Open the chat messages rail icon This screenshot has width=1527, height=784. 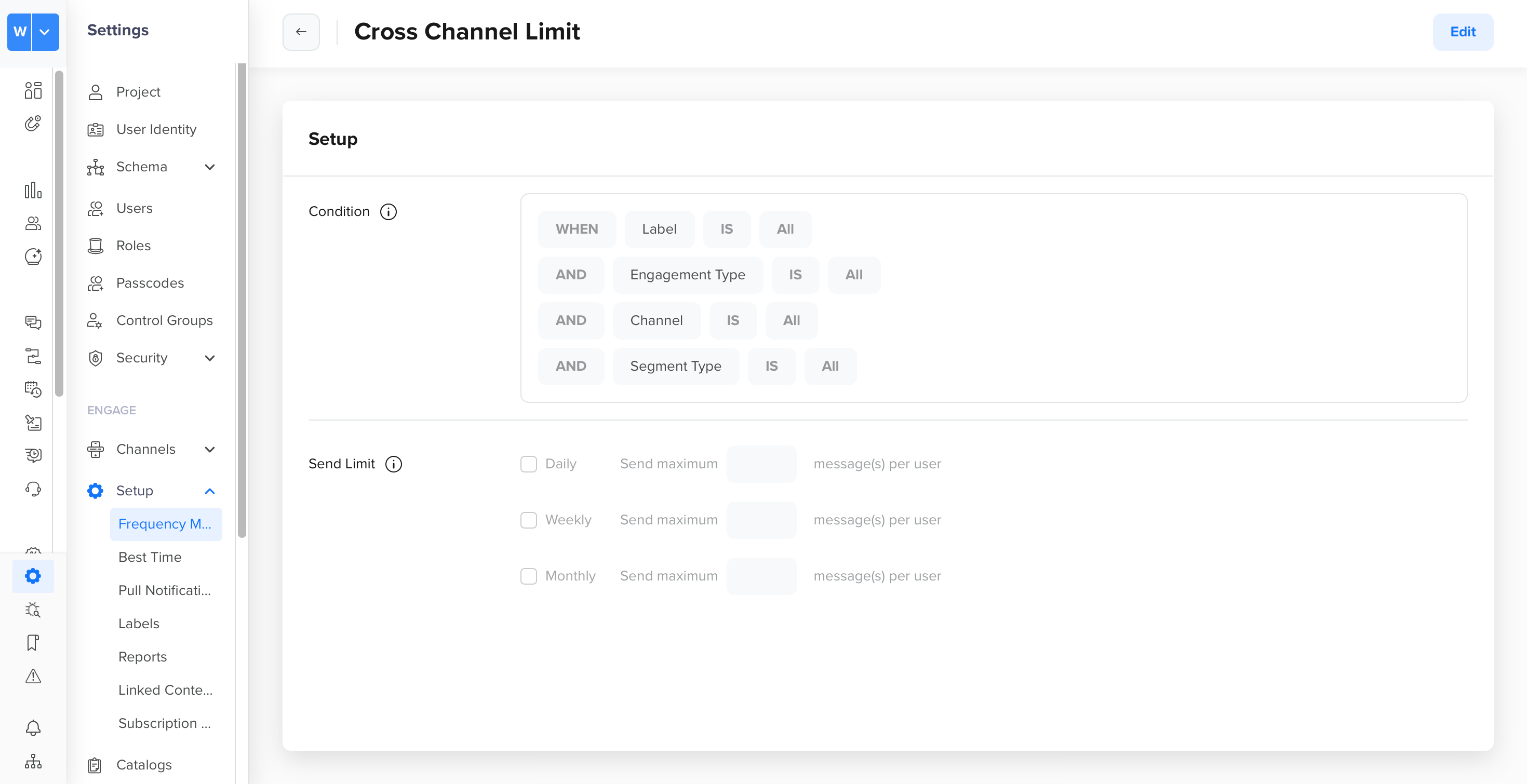(33, 322)
